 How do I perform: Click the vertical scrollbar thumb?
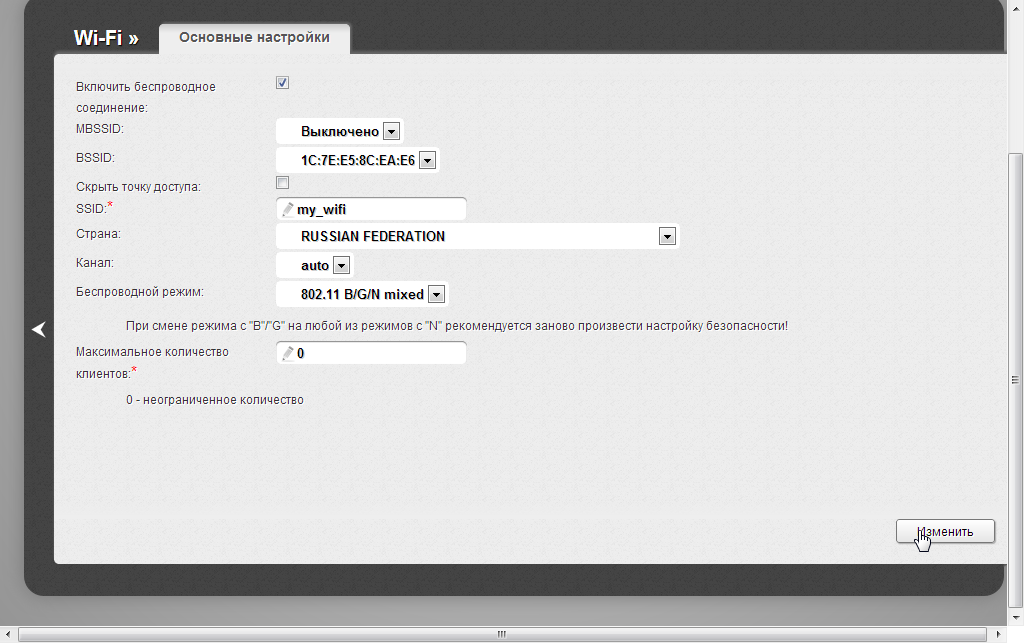pos(1015,379)
